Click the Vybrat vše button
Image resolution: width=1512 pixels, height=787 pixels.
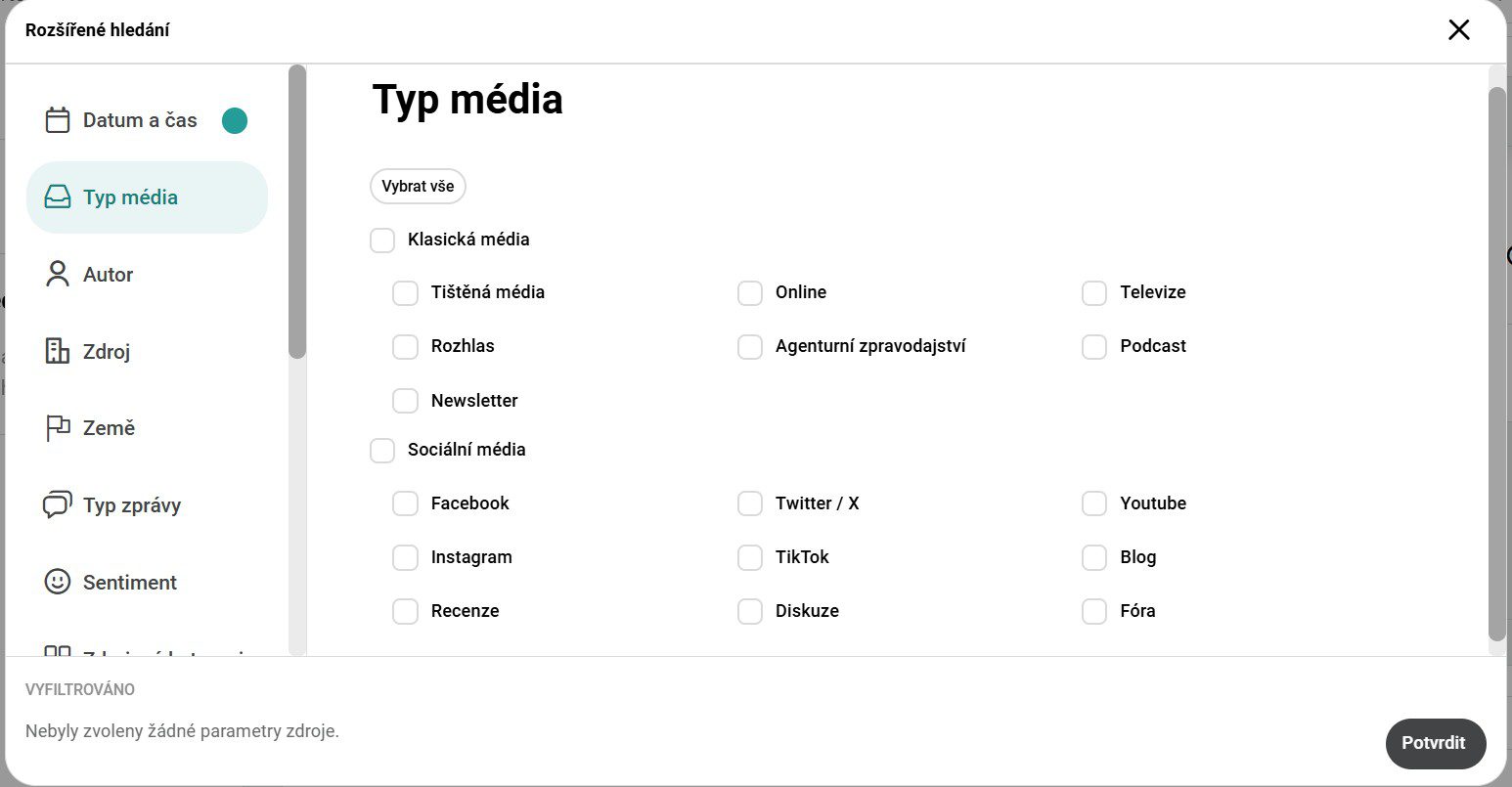pyautogui.click(x=418, y=186)
